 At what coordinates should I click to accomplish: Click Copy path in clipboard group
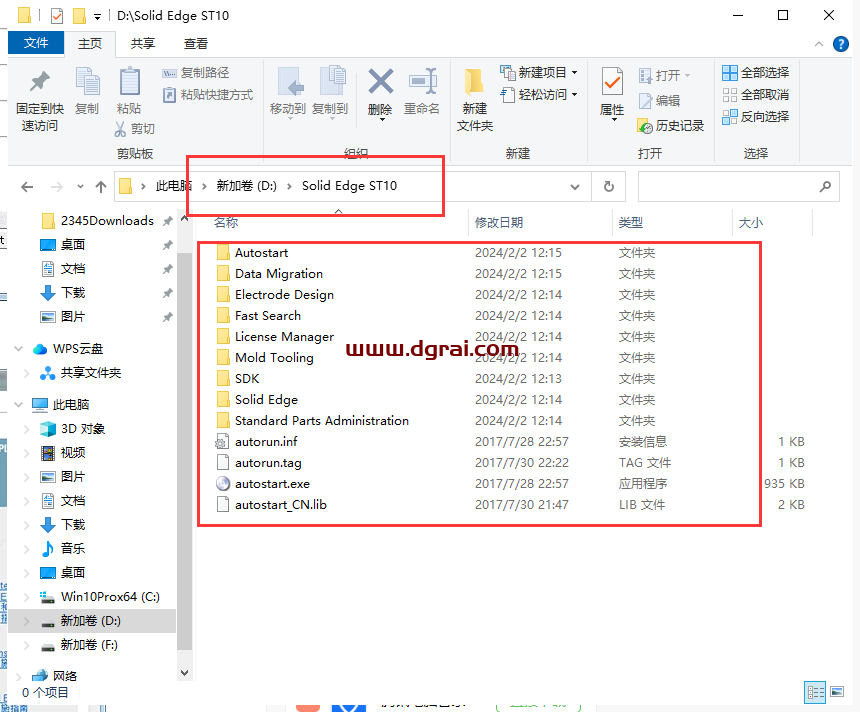(196, 72)
